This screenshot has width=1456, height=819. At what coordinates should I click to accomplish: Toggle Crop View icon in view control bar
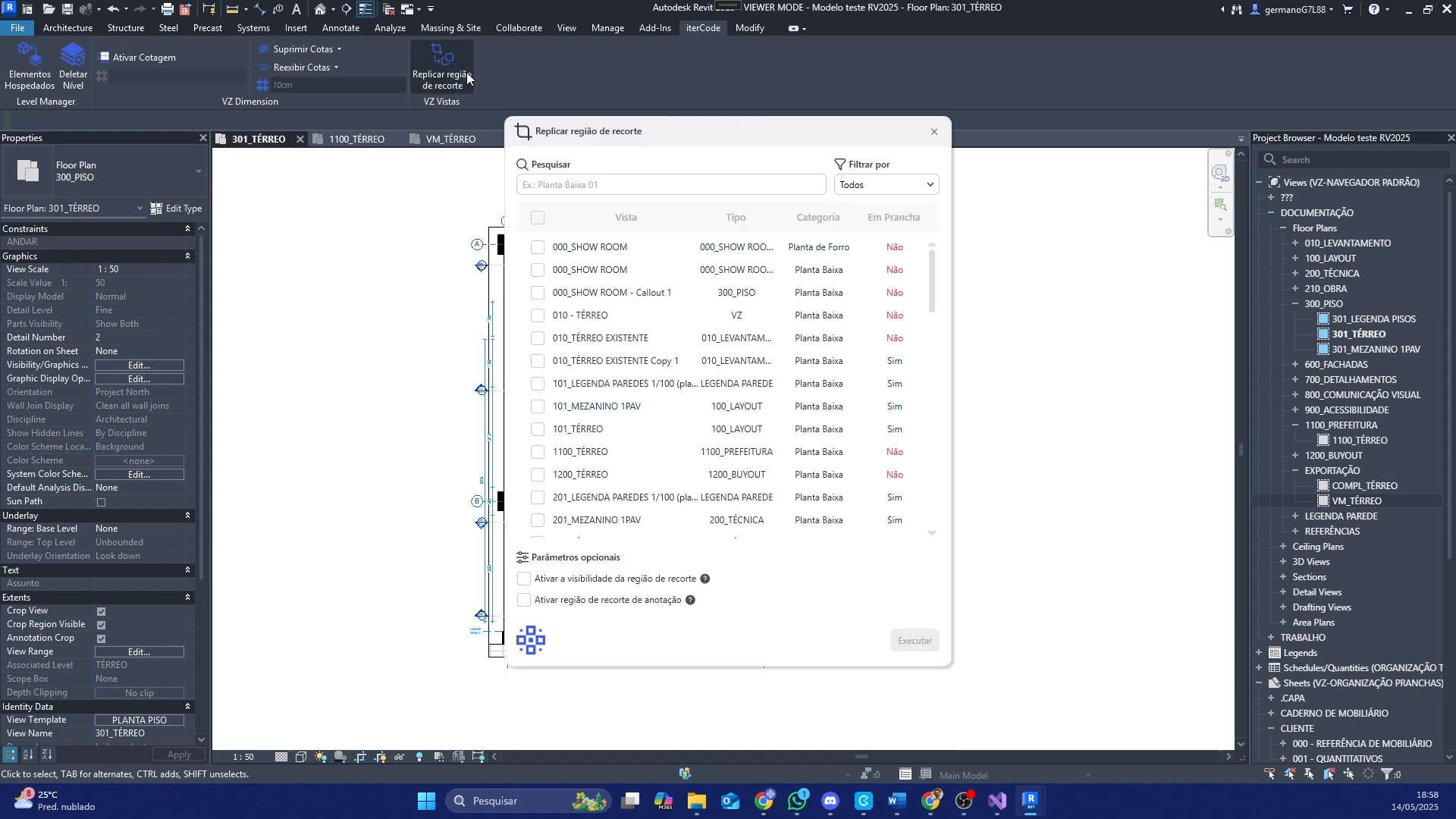coord(360,757)
